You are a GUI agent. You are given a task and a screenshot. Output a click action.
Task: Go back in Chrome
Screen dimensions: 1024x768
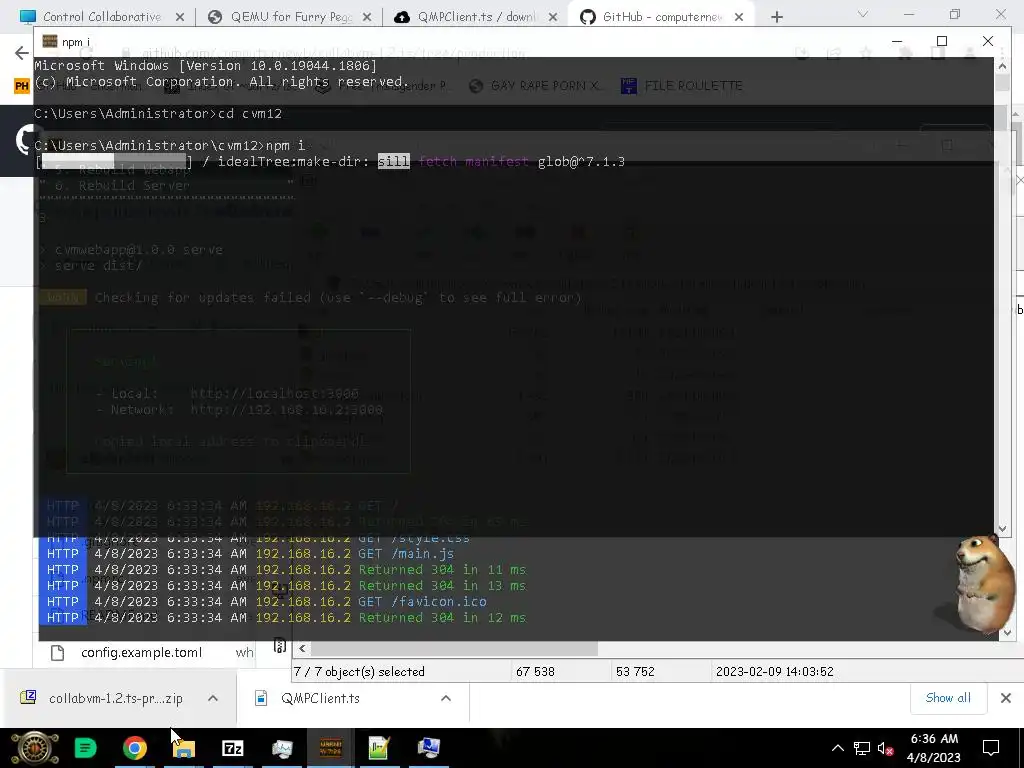(22, 53)
